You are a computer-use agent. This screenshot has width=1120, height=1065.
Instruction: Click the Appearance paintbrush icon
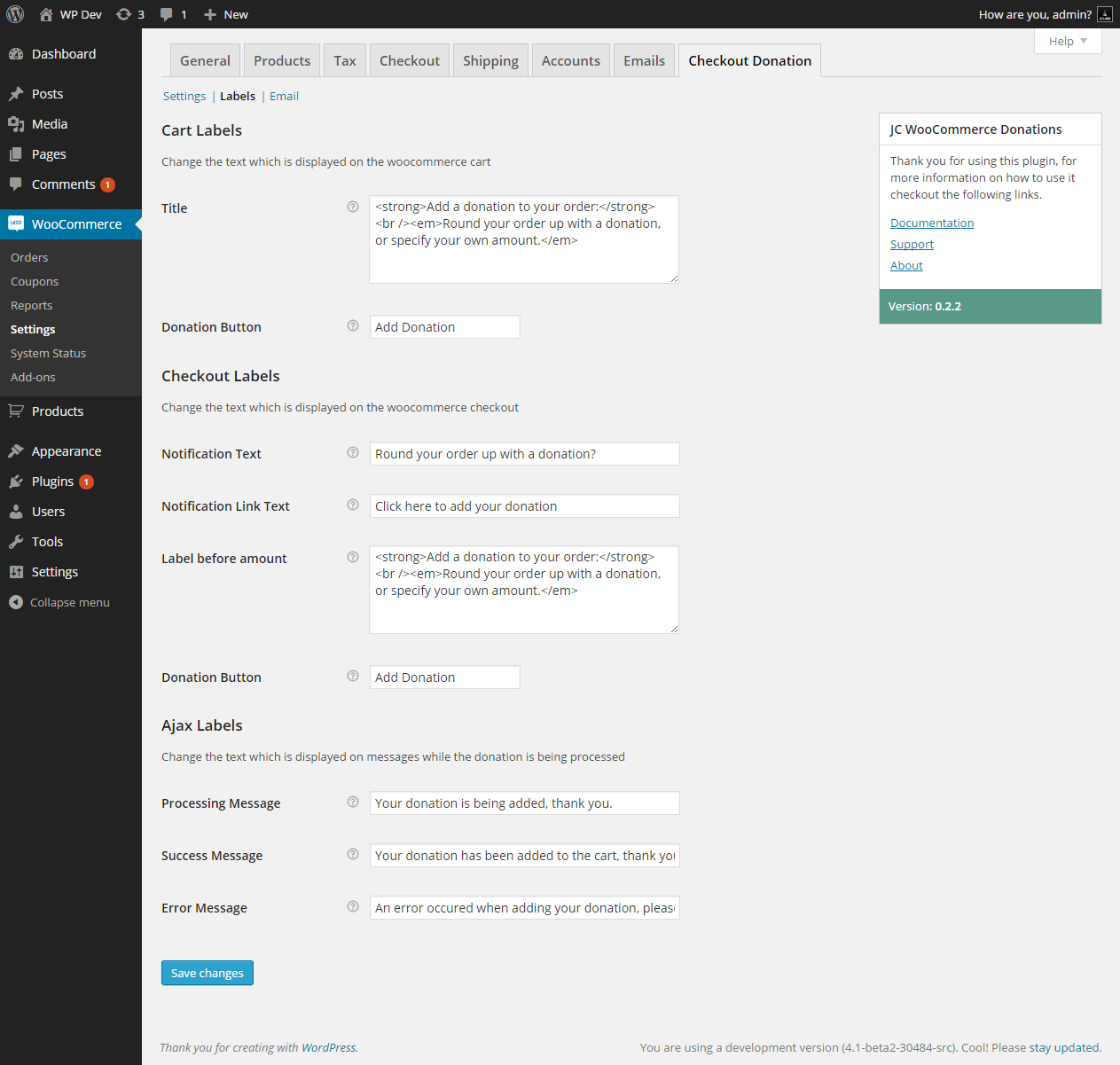click(x=16, y=451)
